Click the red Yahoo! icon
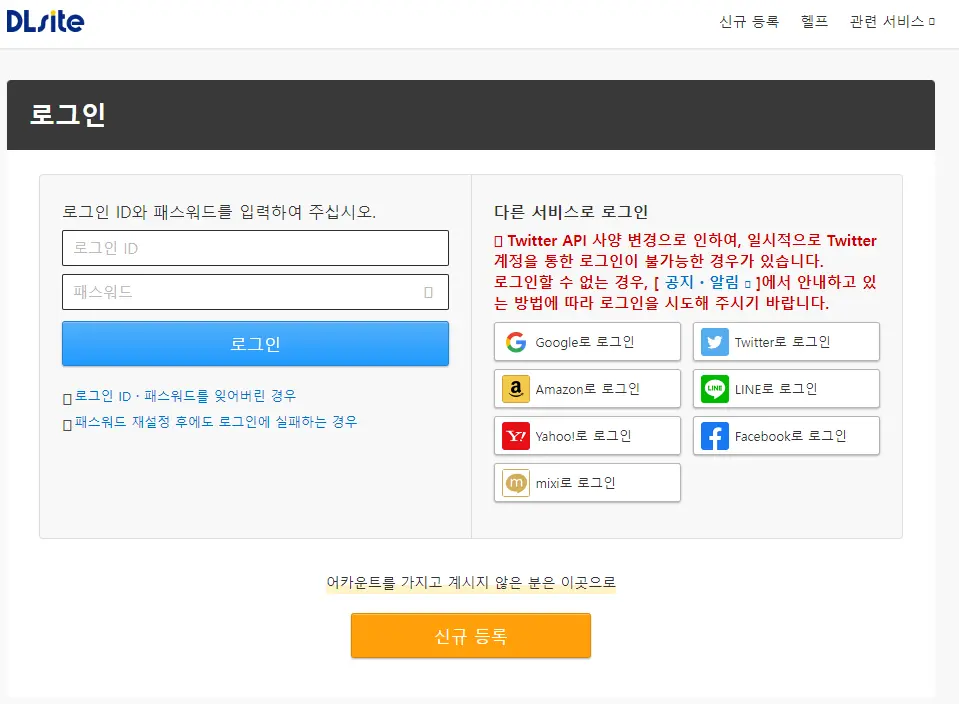 click(516, 436)
